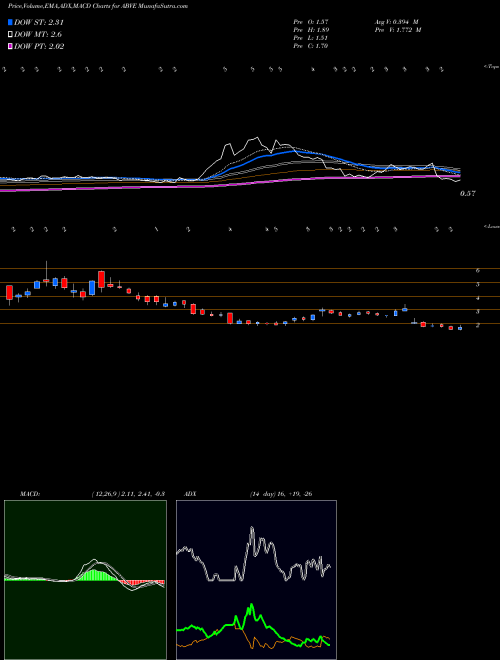Click the 'Pre C: 1.70' close value

tap(311, 46)
